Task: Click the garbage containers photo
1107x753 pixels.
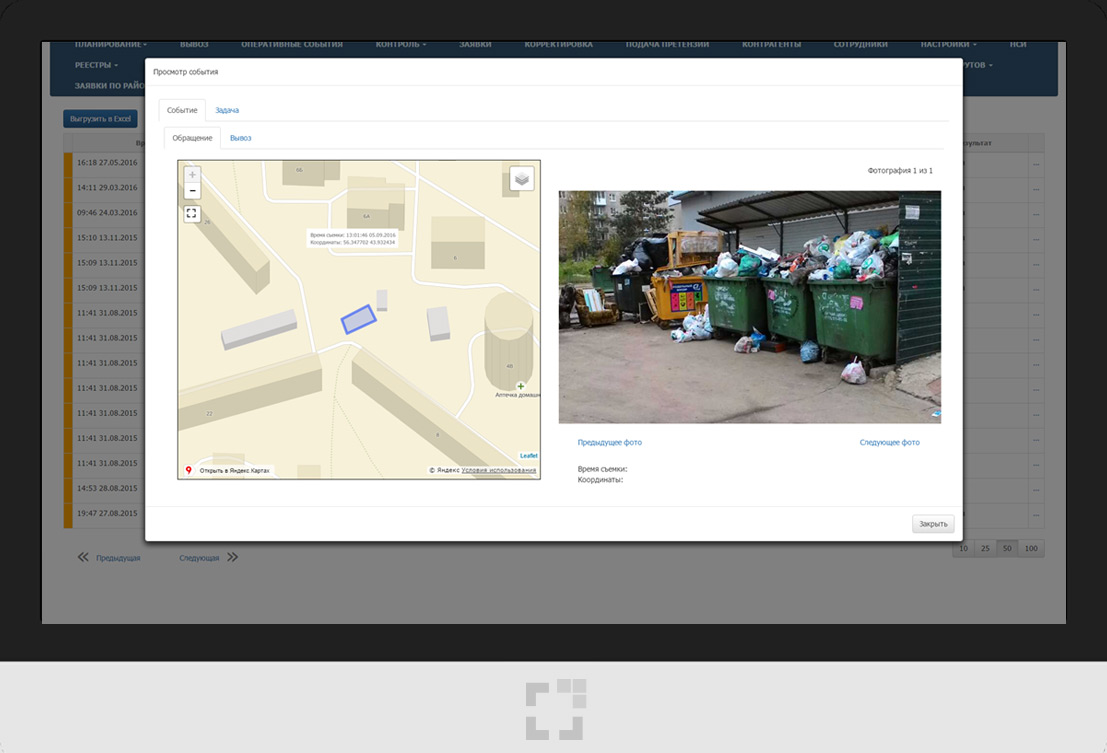Action: click(x=749, y=307)
